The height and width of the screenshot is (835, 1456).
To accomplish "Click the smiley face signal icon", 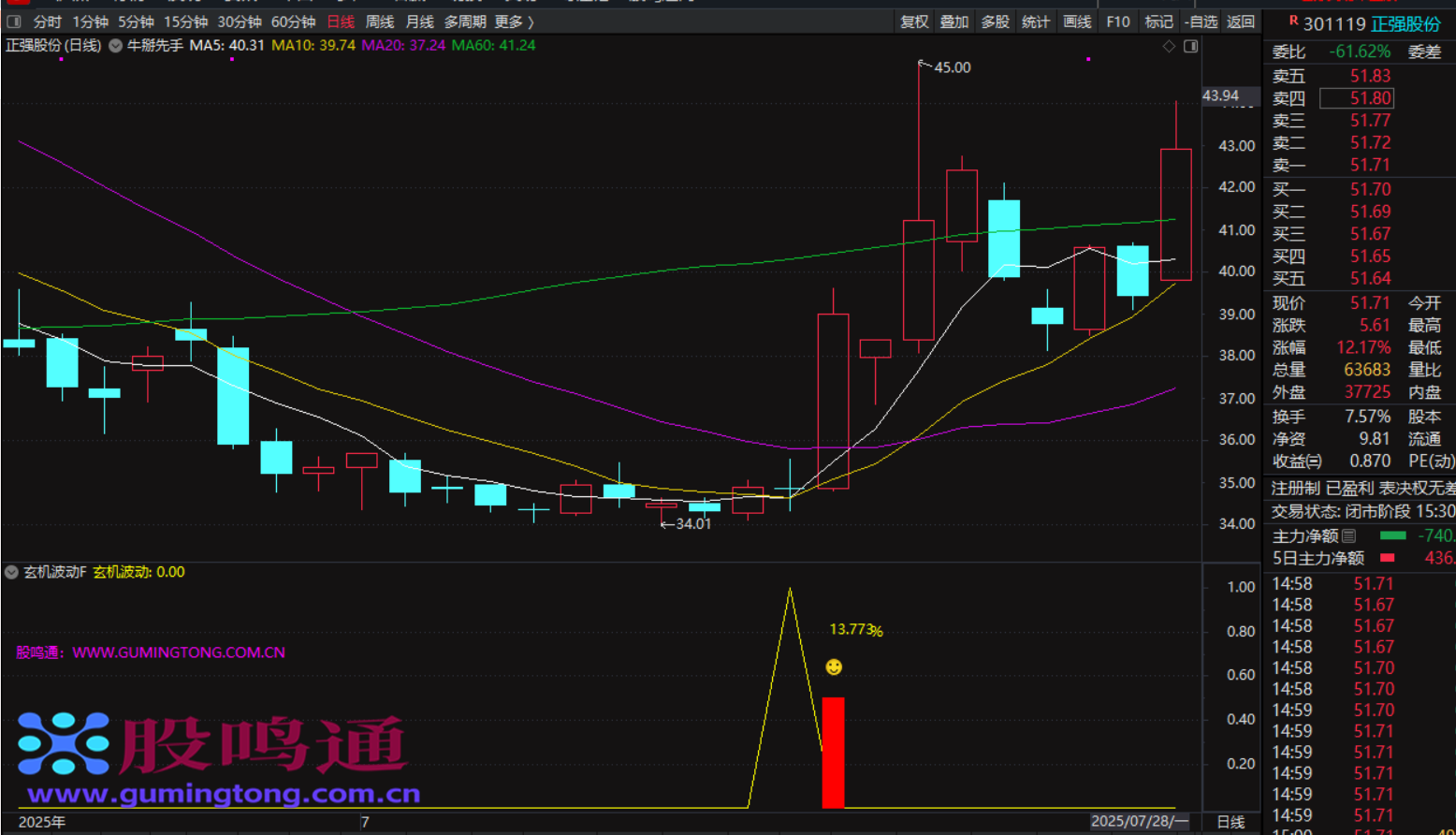I will [x=834, y=667].
